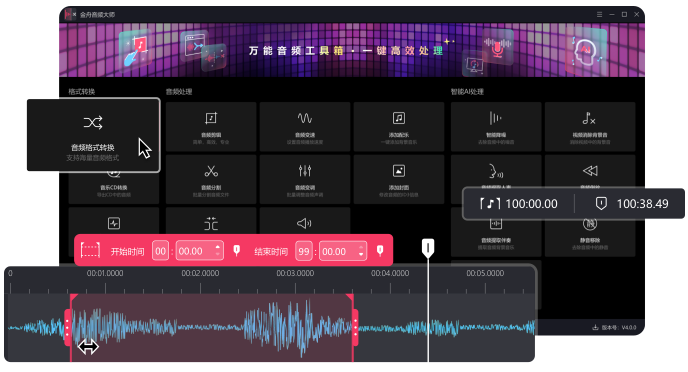Click marker pin icon after start time
This screenshot has width=688, height=372.
click(x=236, y=251)
